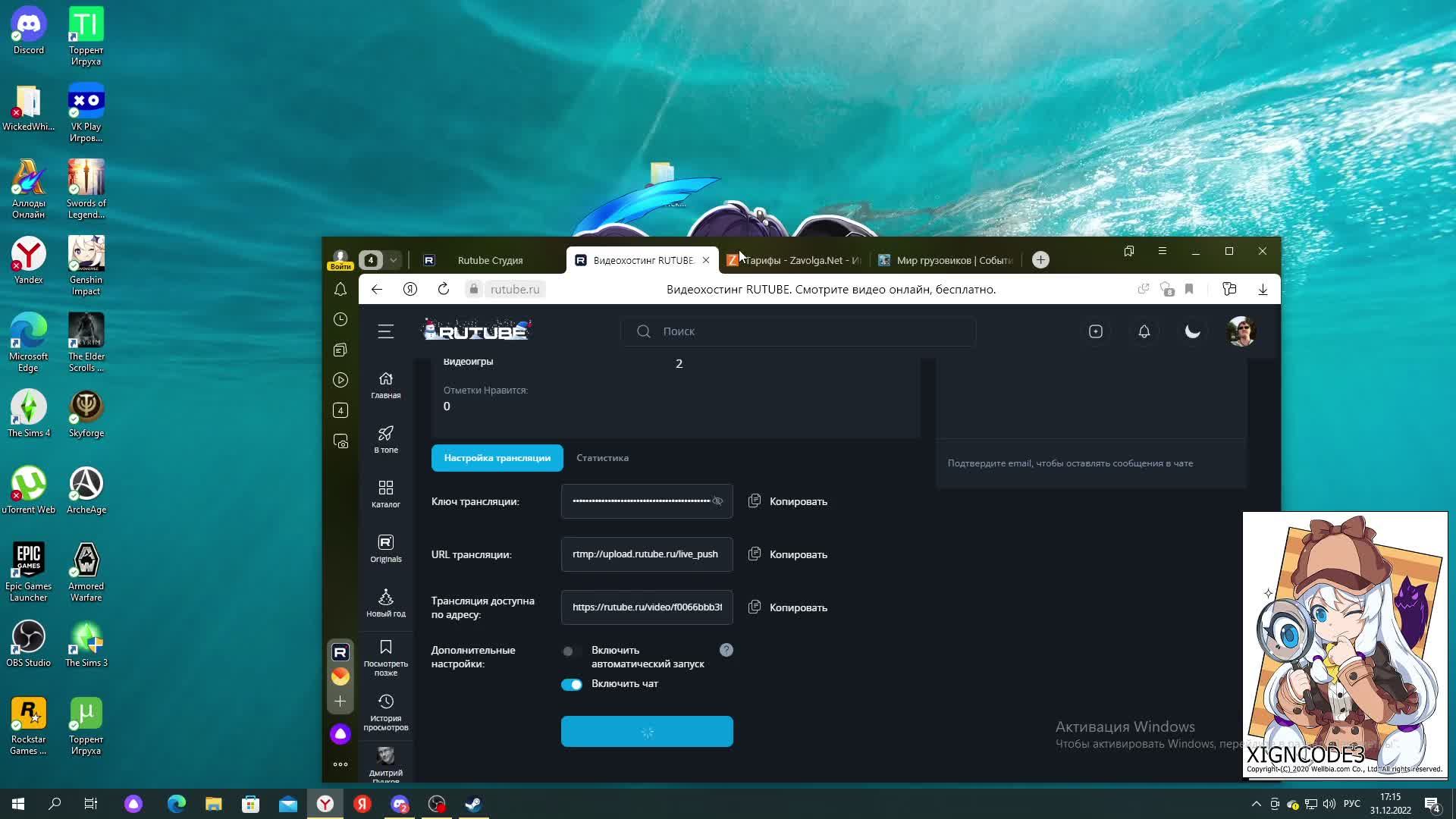Open help tooltip for auto-launch
This screenshot has height=819, width=1456.
click(x=726, y=650)
